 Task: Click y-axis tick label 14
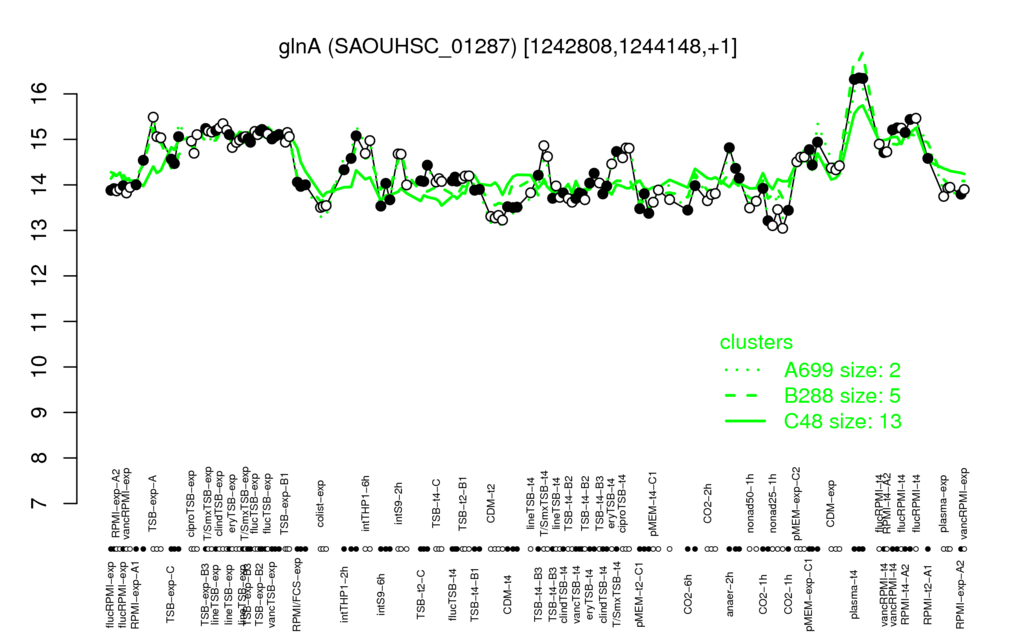point(39,185)
